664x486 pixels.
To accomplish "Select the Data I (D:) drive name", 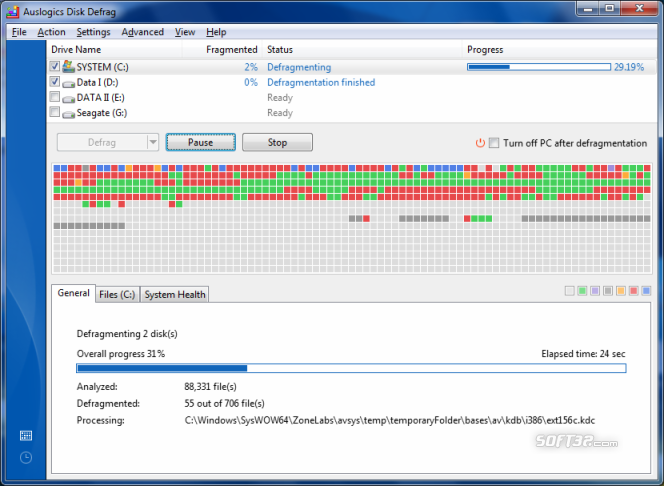I will (x=97, y=82).
